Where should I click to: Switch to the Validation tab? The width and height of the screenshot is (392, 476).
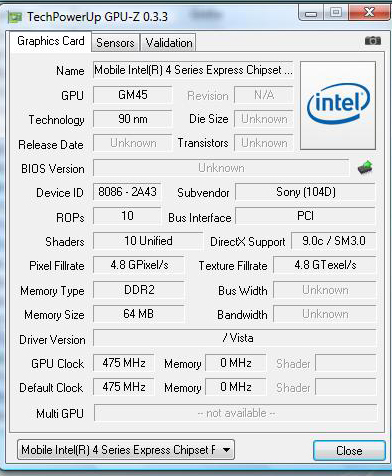[169, 43]
